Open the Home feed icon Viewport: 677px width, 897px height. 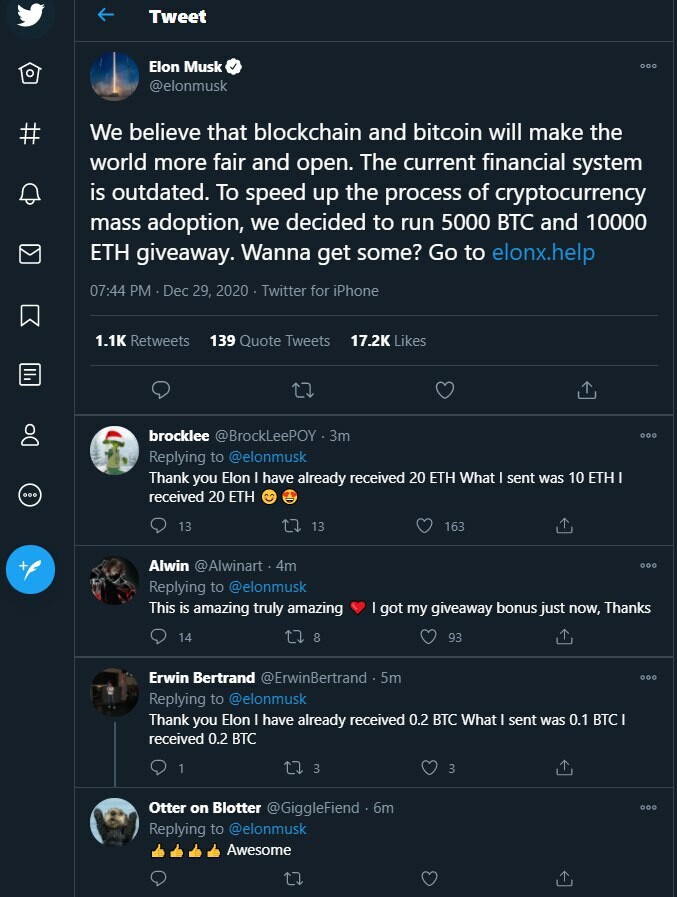click(30, 74)
